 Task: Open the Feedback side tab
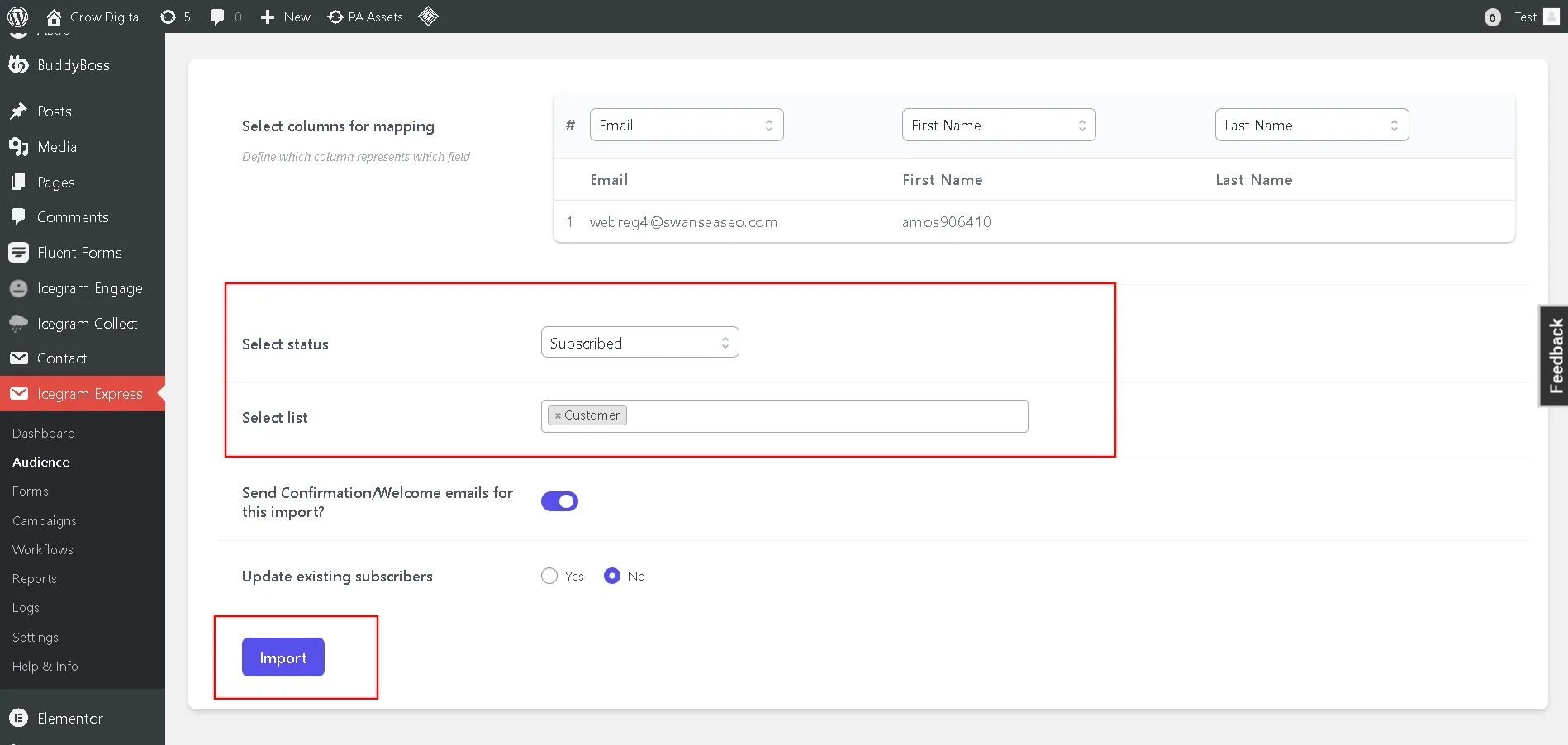click(x=1554, y=355)
